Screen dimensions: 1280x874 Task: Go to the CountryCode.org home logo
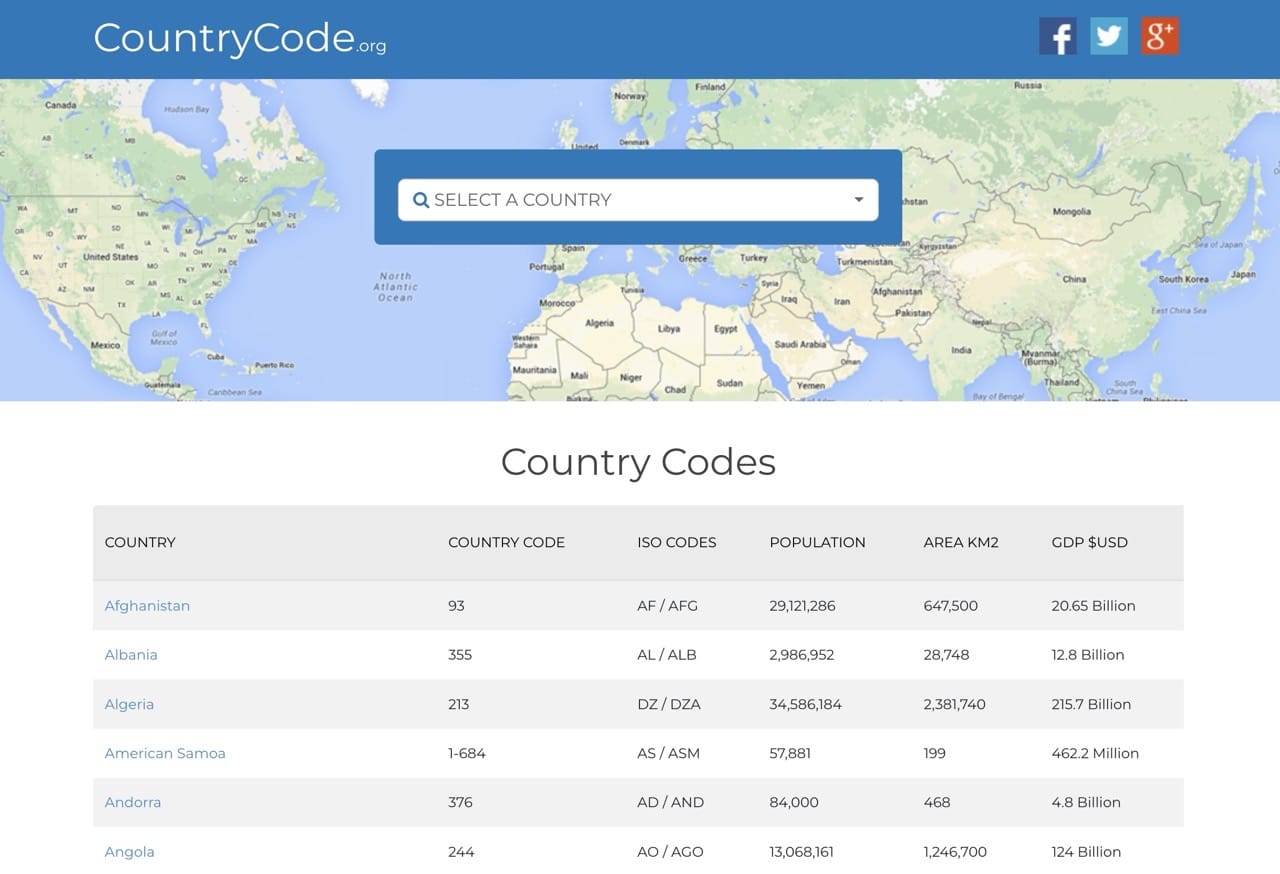tap(240, 38)
